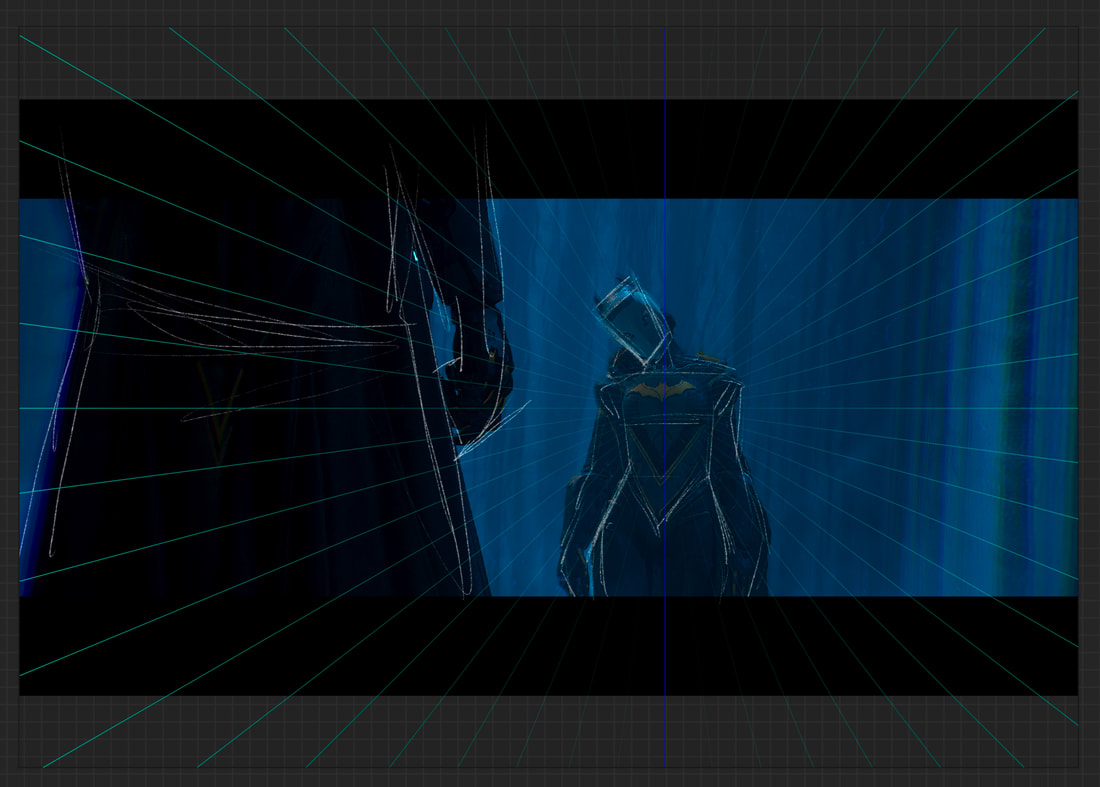Select the vertical blue center guide line
The height and width of the screenshot is (787, 1100).
pos(665,150)
